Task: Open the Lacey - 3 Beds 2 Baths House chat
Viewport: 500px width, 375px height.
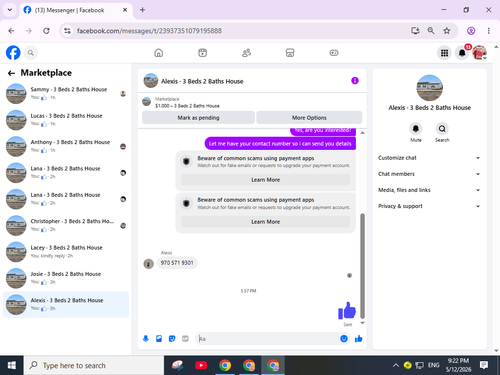Action: (x=66, y=252)
